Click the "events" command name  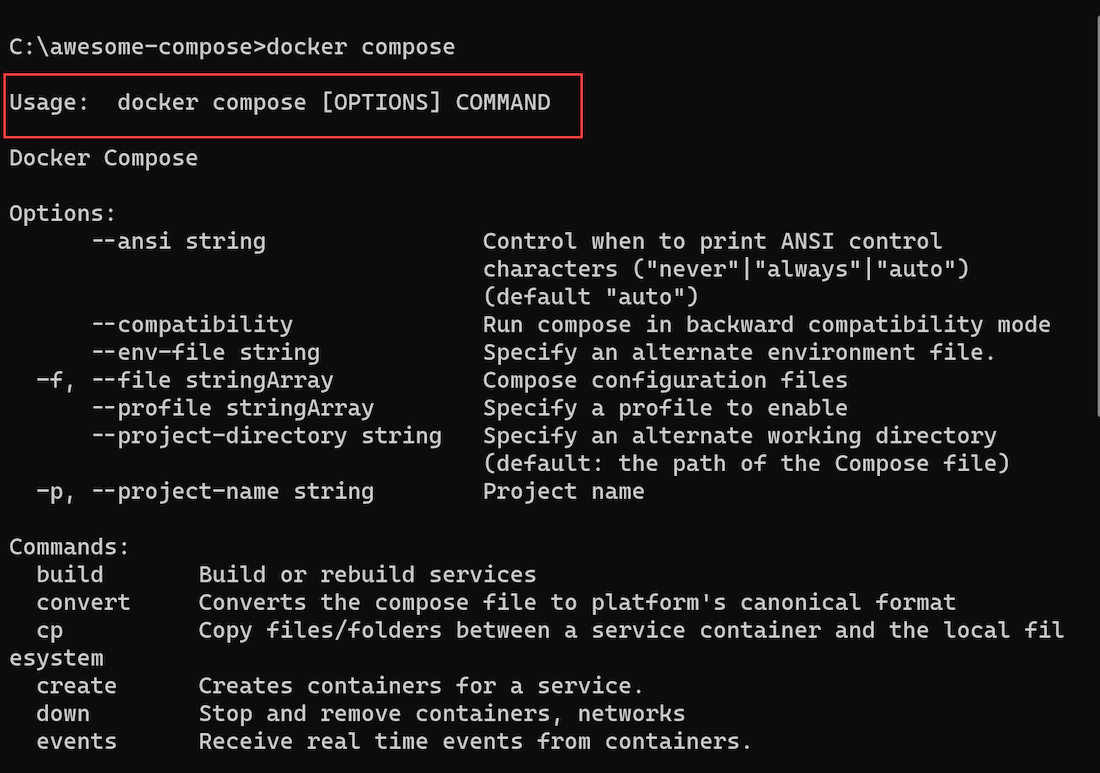coord(77,741)
